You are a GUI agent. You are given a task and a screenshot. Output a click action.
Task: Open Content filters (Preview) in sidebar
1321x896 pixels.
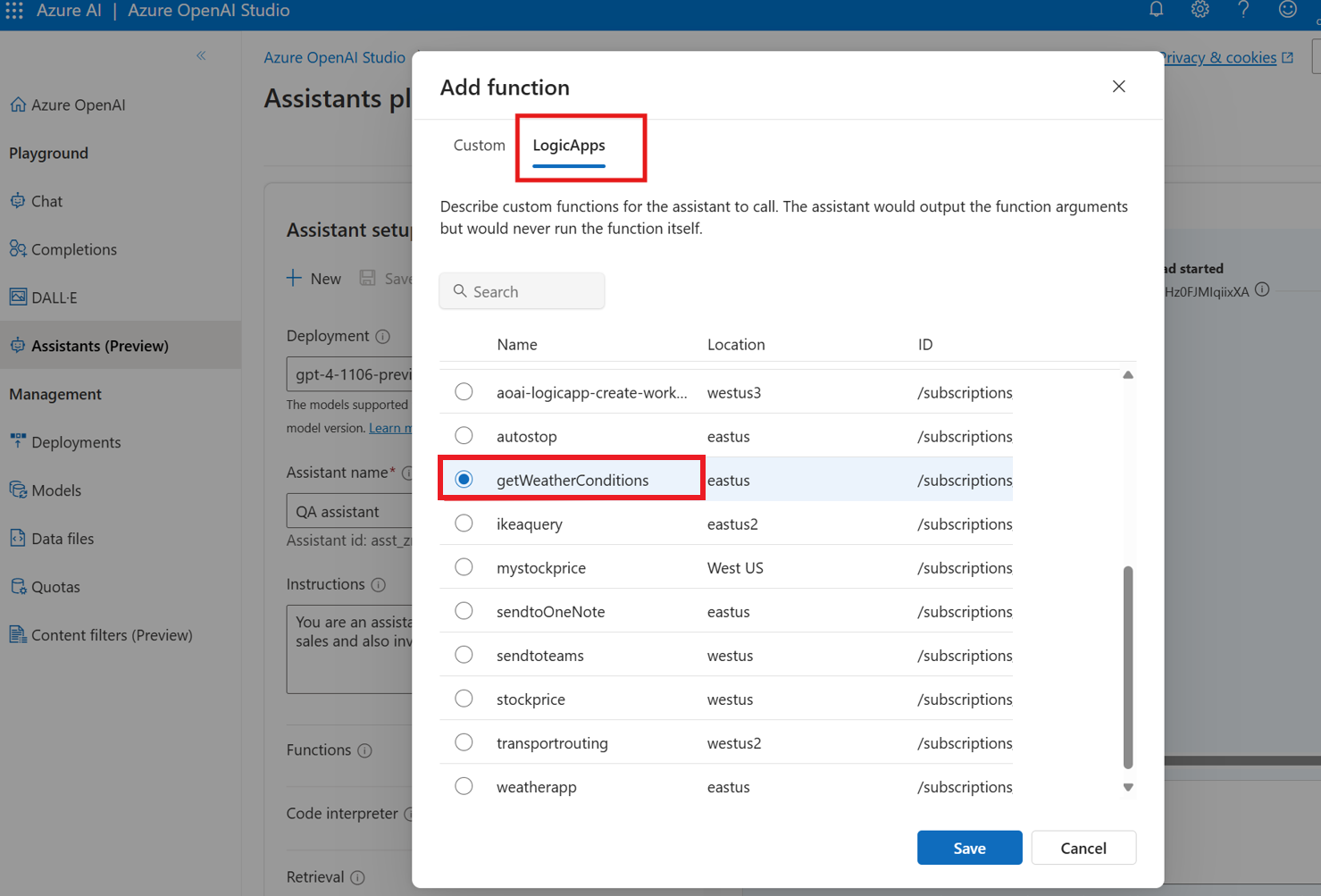click(101, 635)
